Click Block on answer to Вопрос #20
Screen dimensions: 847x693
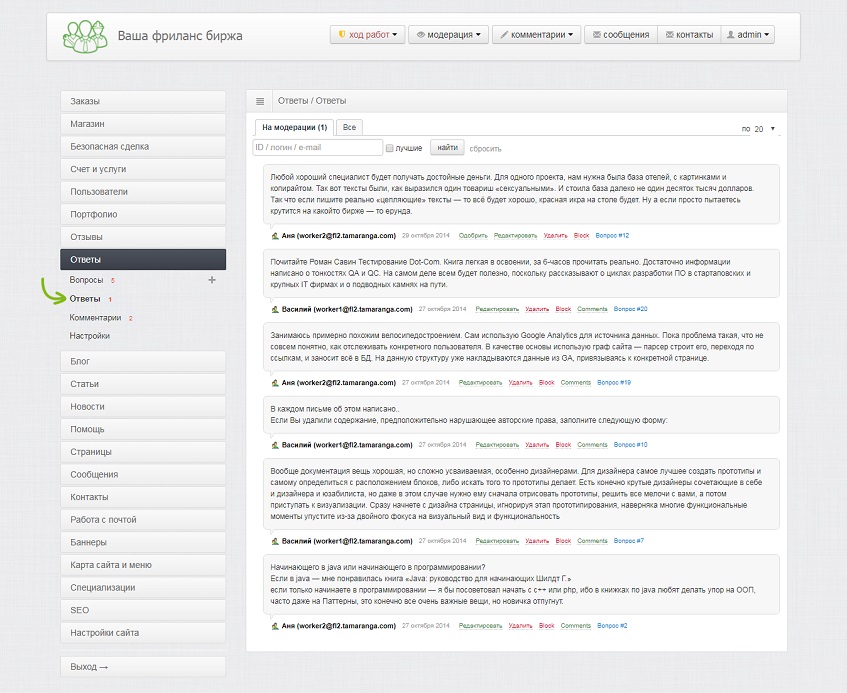[563, 310]
